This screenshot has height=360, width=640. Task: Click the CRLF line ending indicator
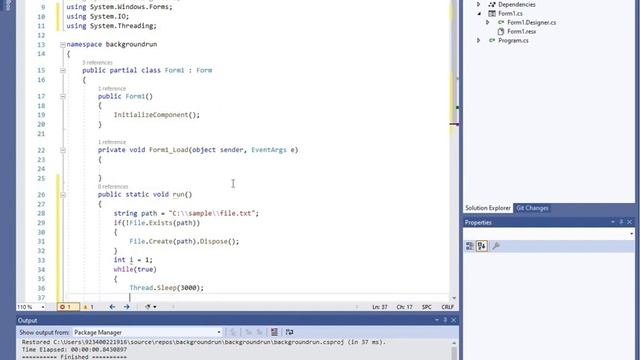[x=447, y=307]
